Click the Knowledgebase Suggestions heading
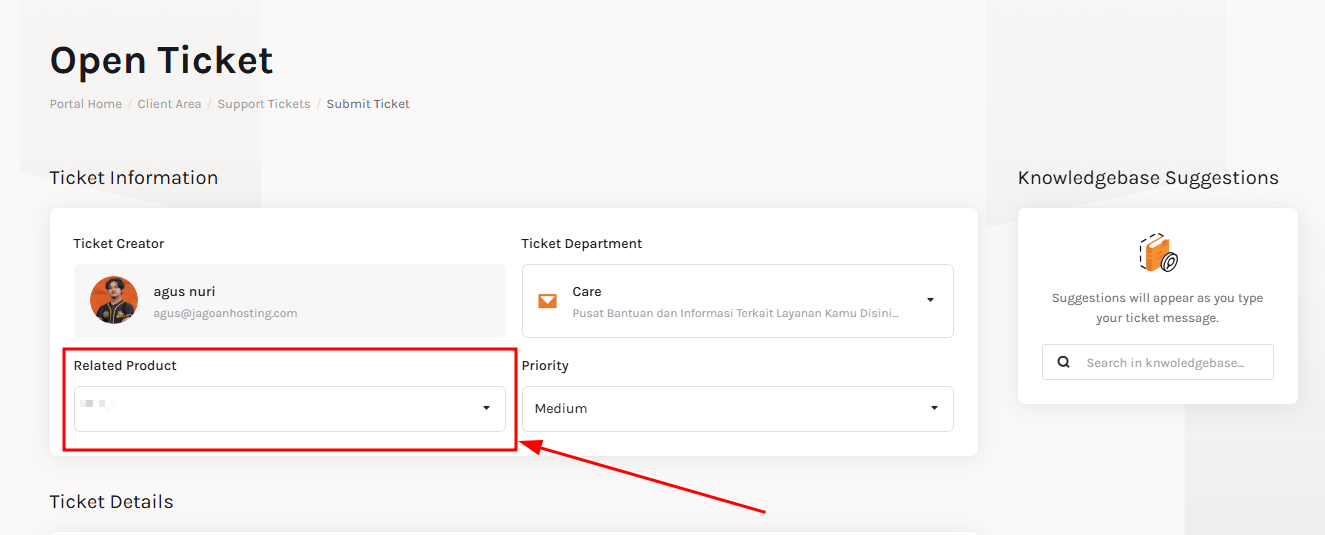1325x535 pixels. click(1148, 178)
